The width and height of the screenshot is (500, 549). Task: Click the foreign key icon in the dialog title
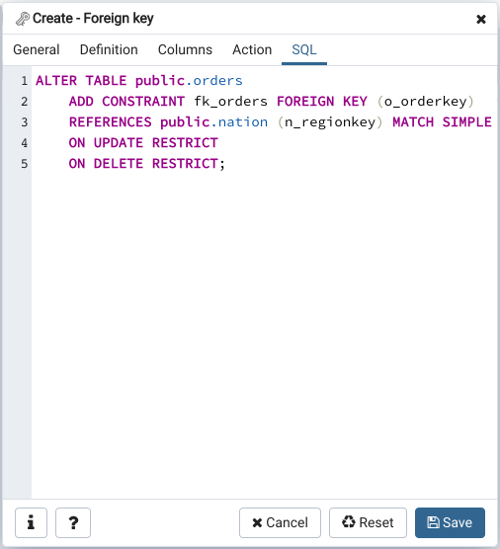click(23, 19)
